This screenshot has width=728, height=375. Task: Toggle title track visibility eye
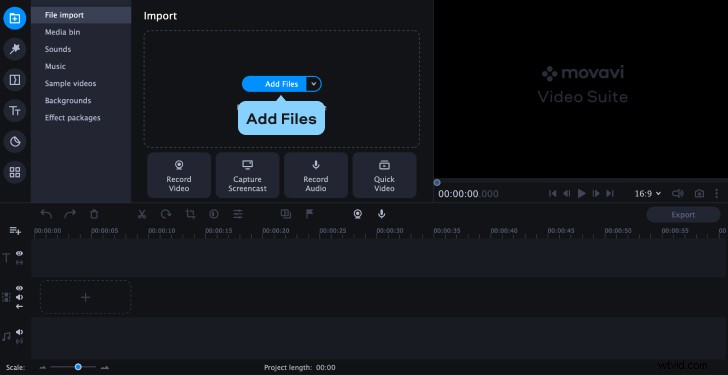(20, 253)
